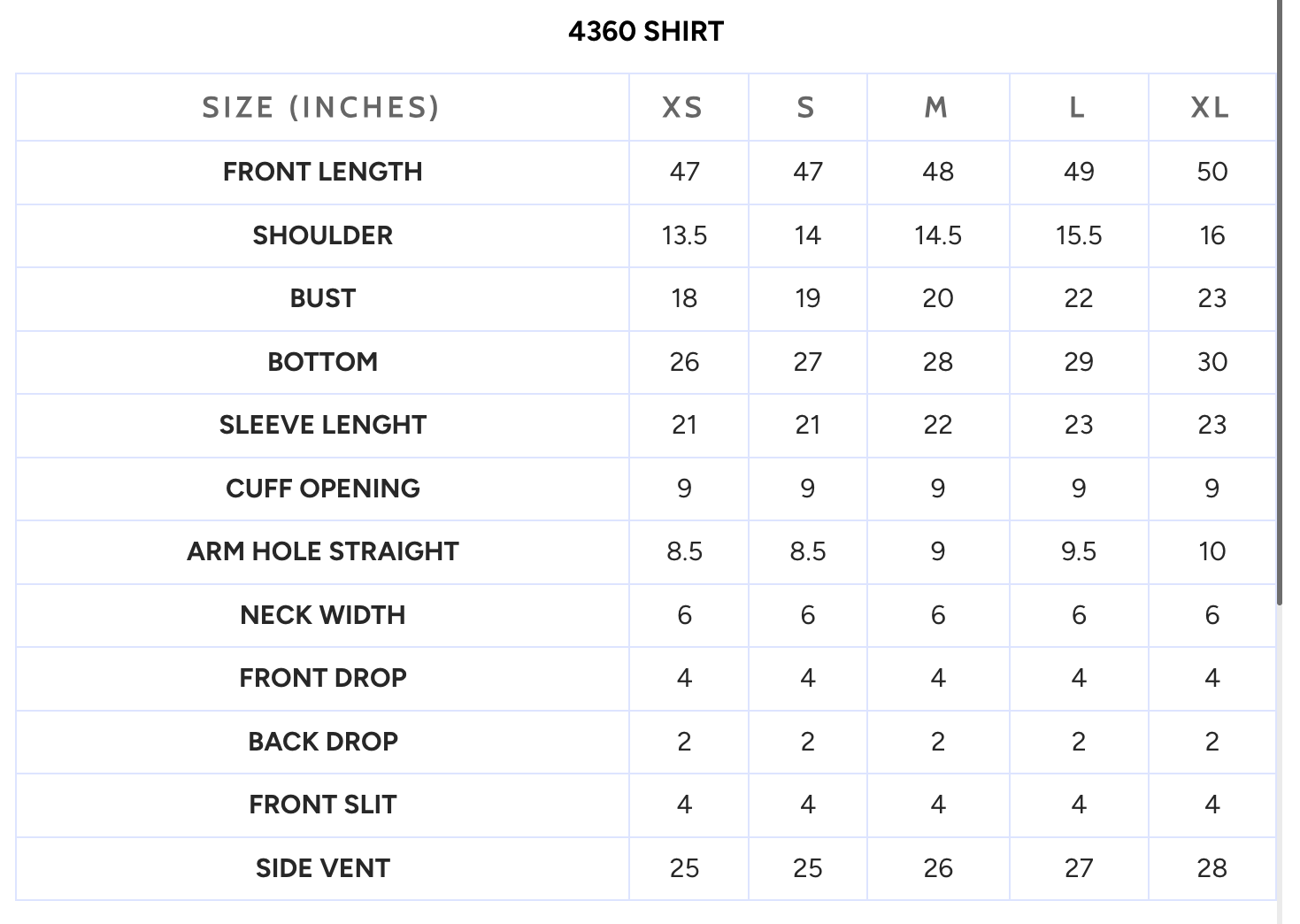Click the arm hole value 9.5 for L
Screen dimensions: 1300x924
pyautogui.click(x=1078, y=551)
